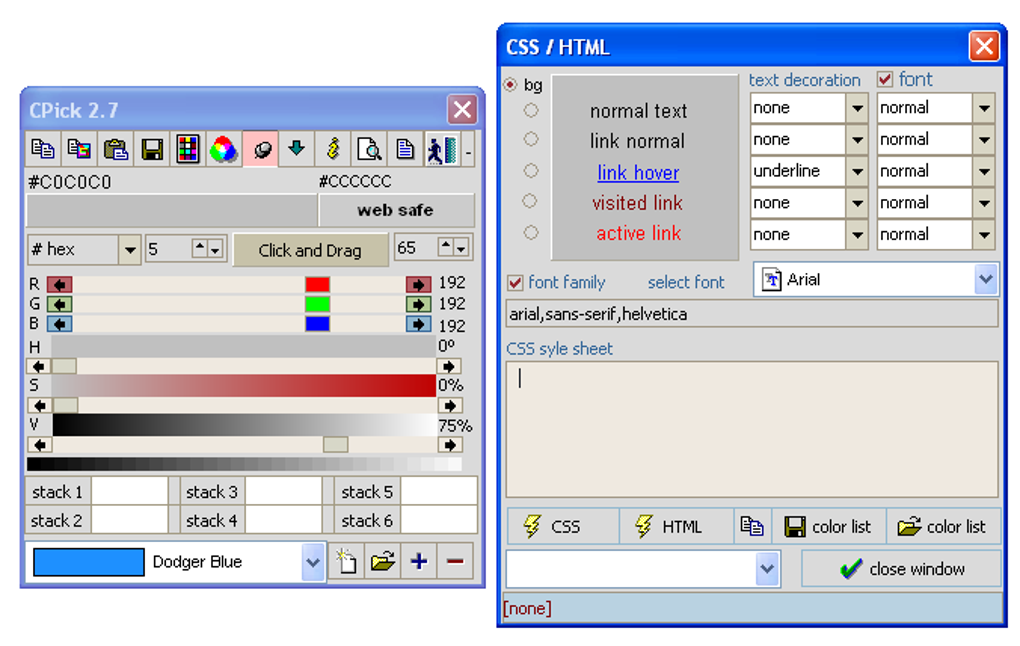Select the normal text radio button
1020x646 pixels.
(531, 111)
